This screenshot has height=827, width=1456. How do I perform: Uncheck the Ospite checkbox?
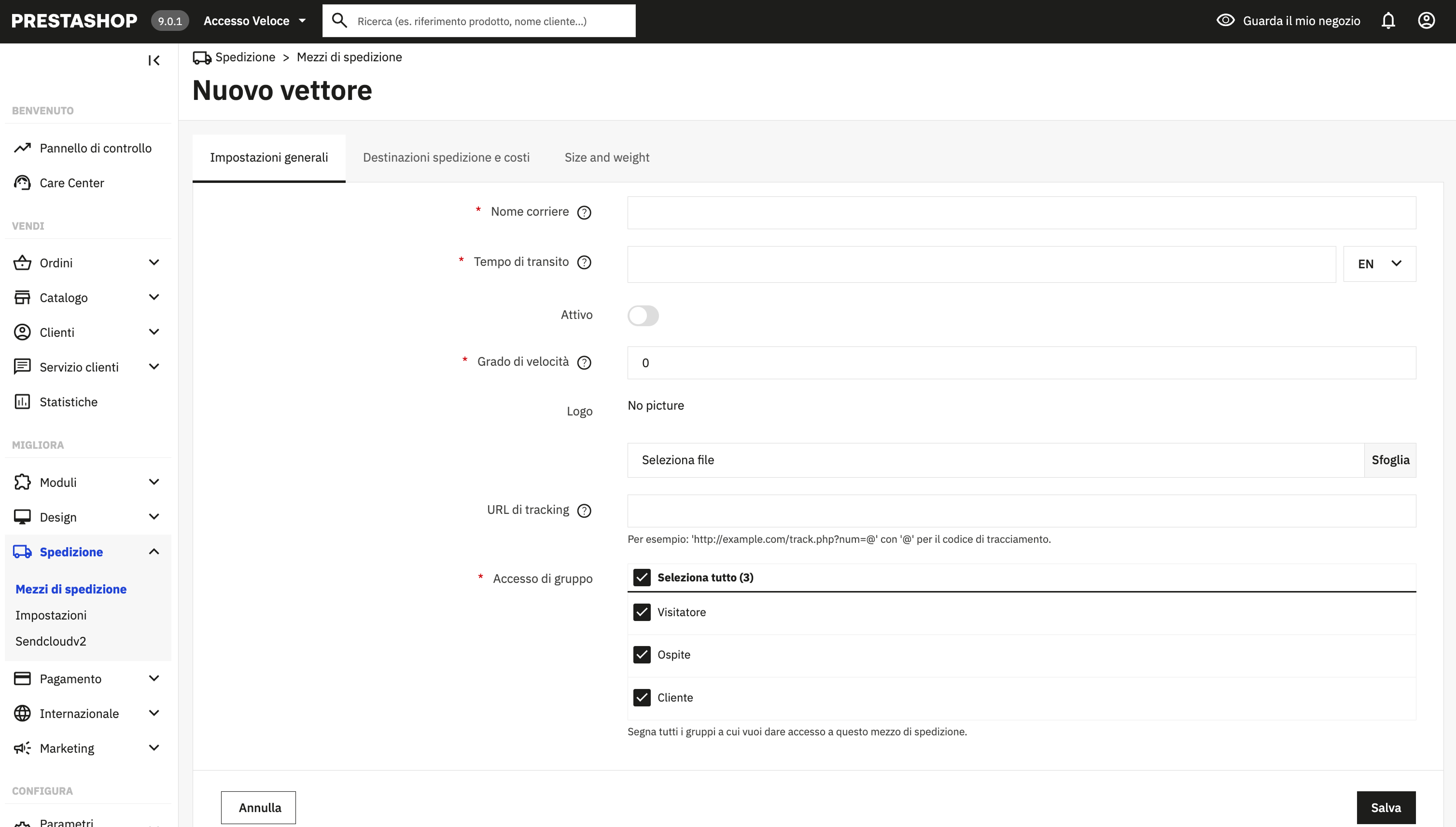(642, 655)
